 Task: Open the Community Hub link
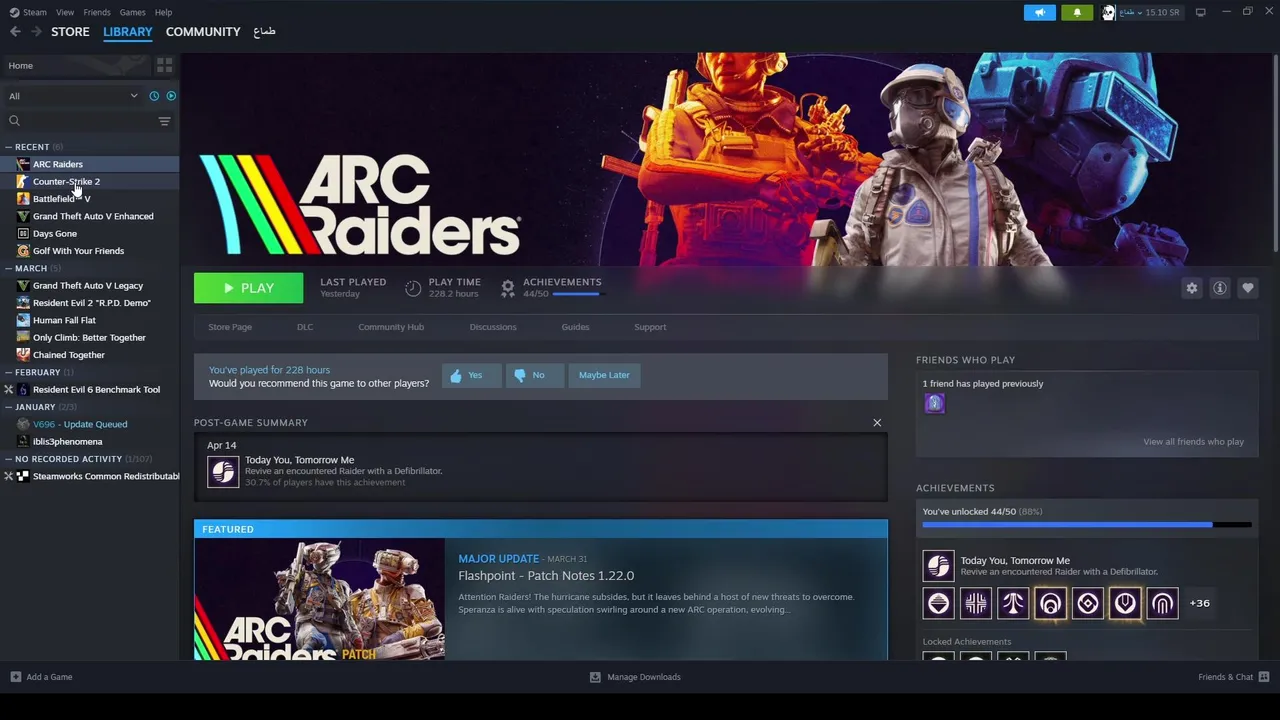tap(391, 327)
